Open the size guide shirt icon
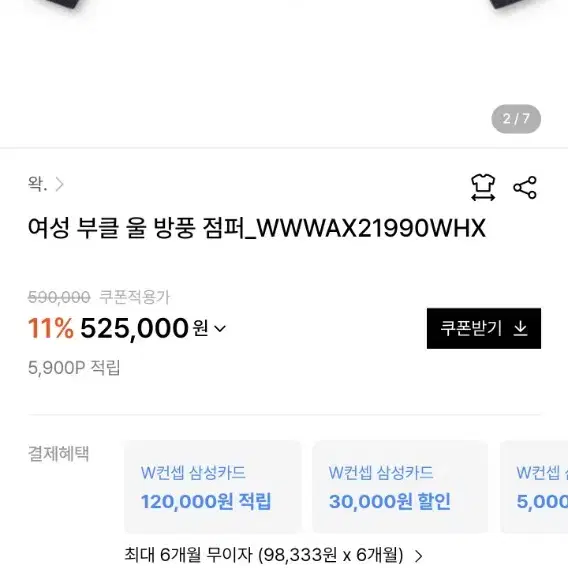The height and width of the screenshot is (568, 568). point(483,187)
